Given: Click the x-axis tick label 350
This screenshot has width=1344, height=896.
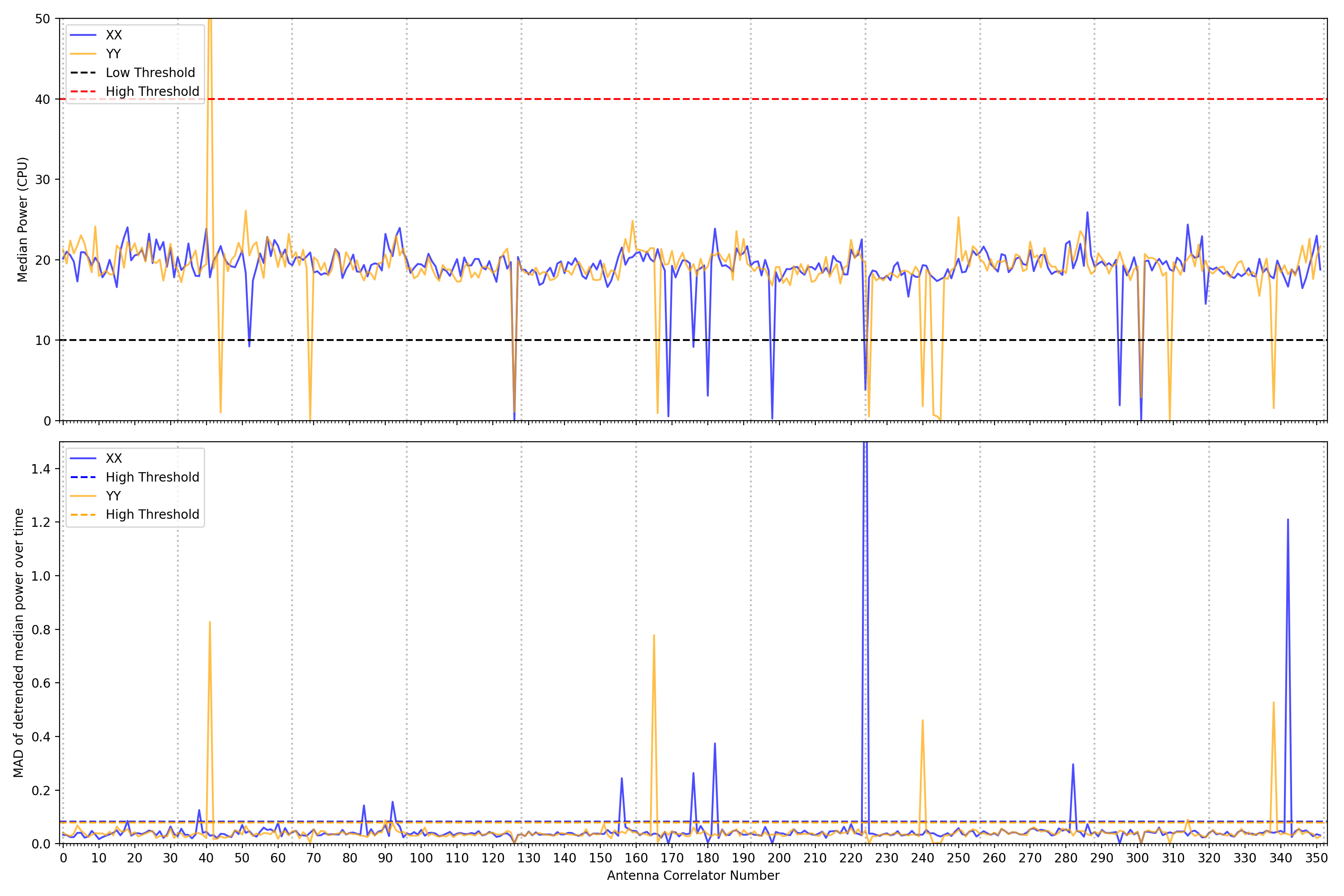Looking at the screenshot, I should click(x=1316, y=858).
